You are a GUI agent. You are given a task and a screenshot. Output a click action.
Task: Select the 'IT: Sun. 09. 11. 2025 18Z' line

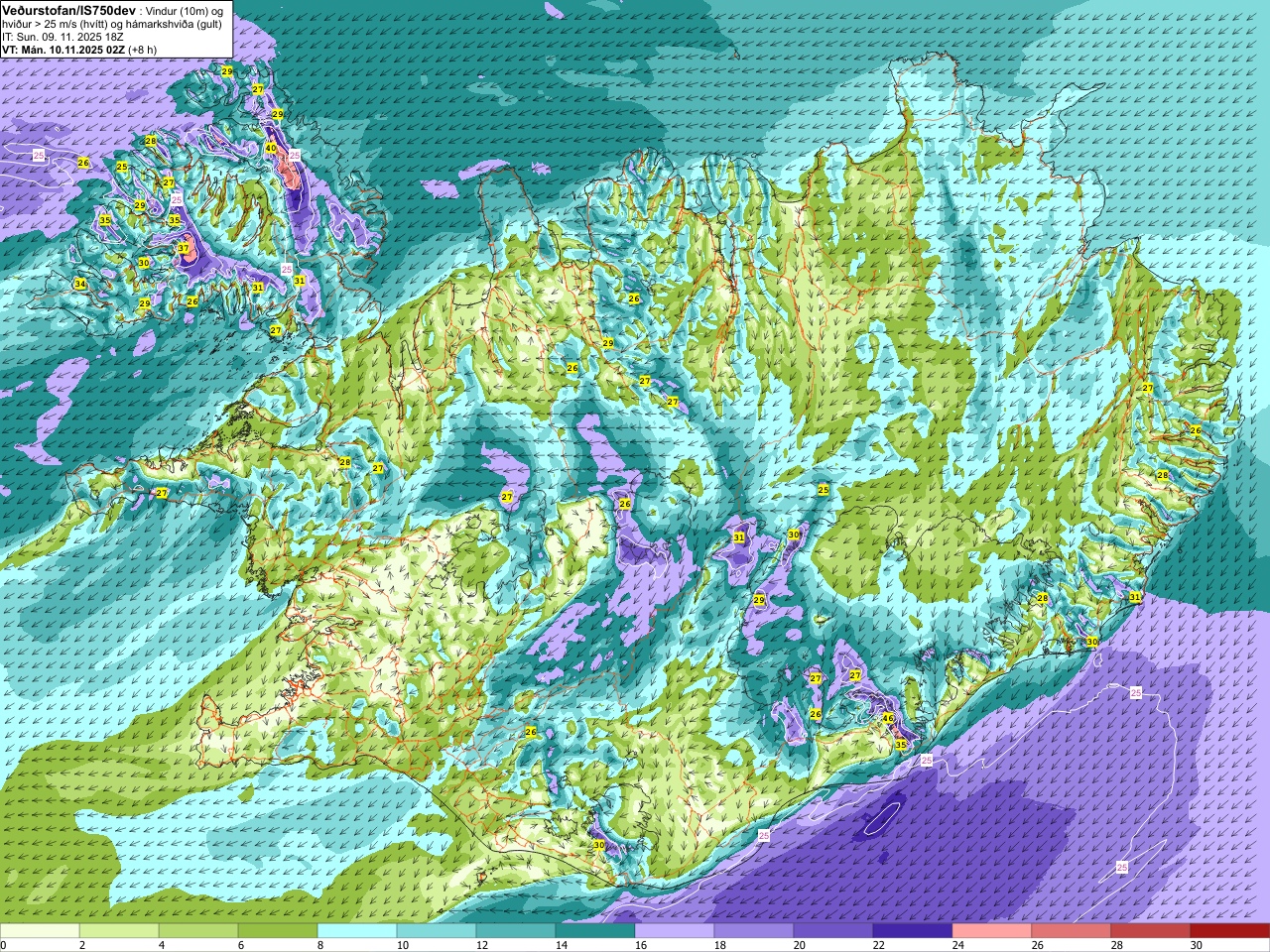point(63,37)
